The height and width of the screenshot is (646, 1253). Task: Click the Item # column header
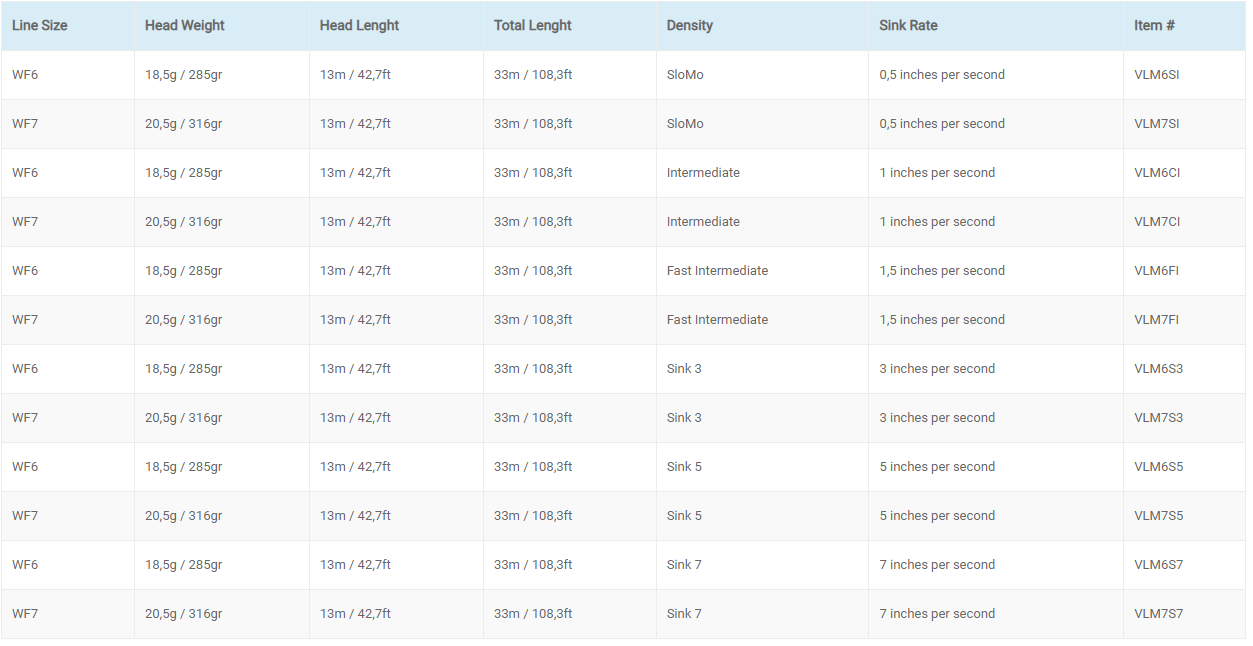pyautogui.click(x=1154, y=26)
